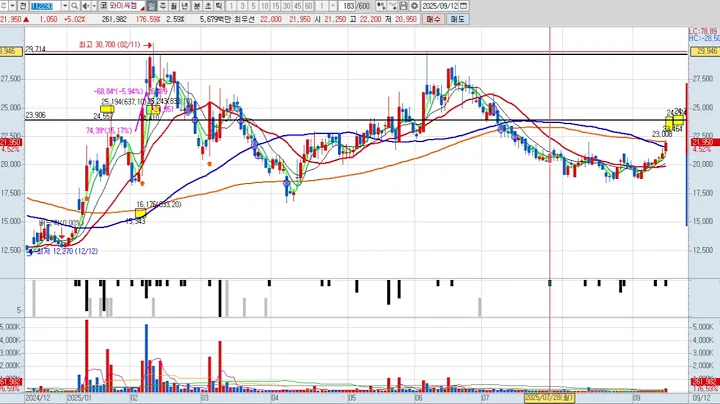Click the 23,008 price annotation
The height and width of the screenshot is (404, 720).
(662, 134)
